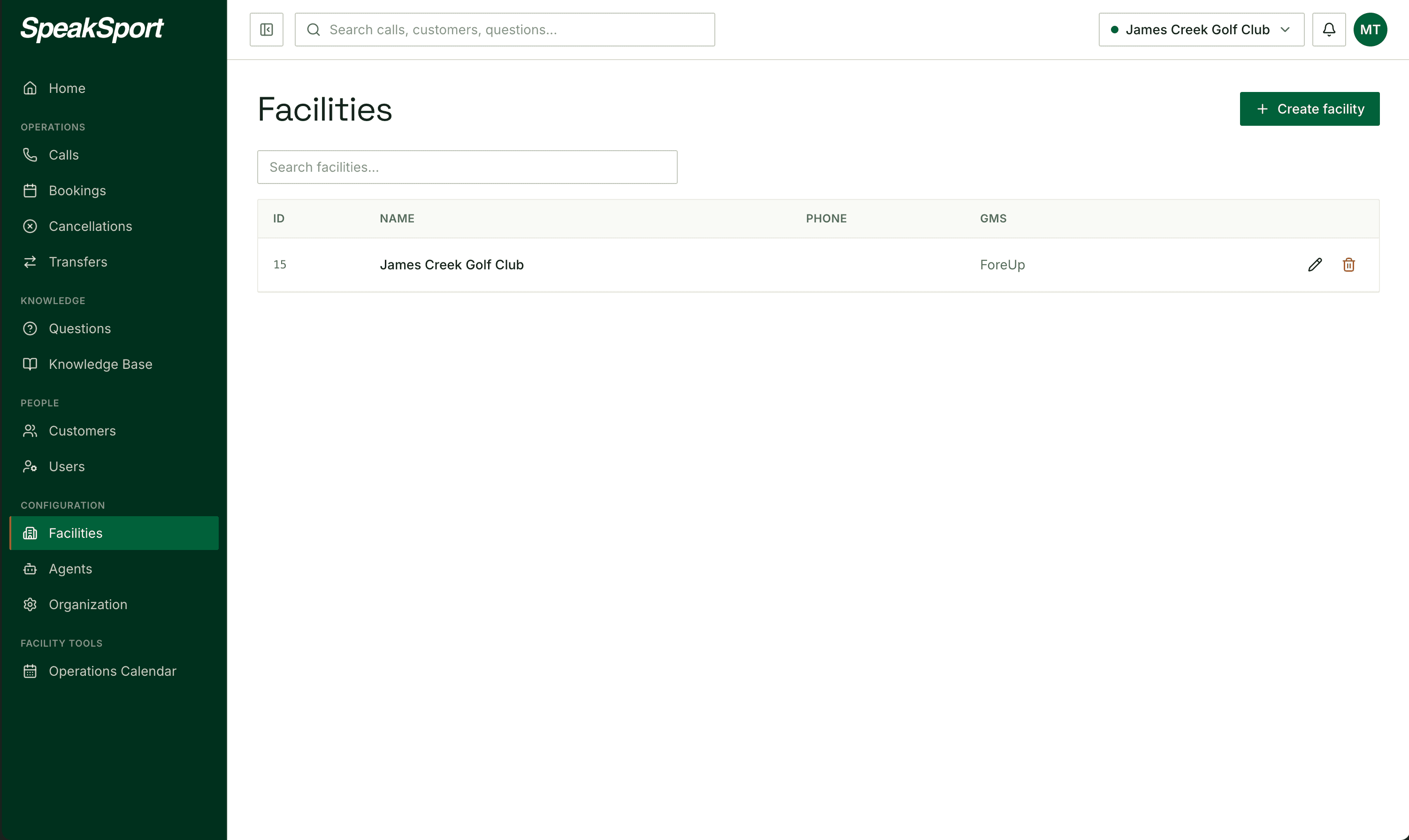Click the Cancellations circle-x icon
This screenshot has height=840, width=1409.
tap(30, 226)
